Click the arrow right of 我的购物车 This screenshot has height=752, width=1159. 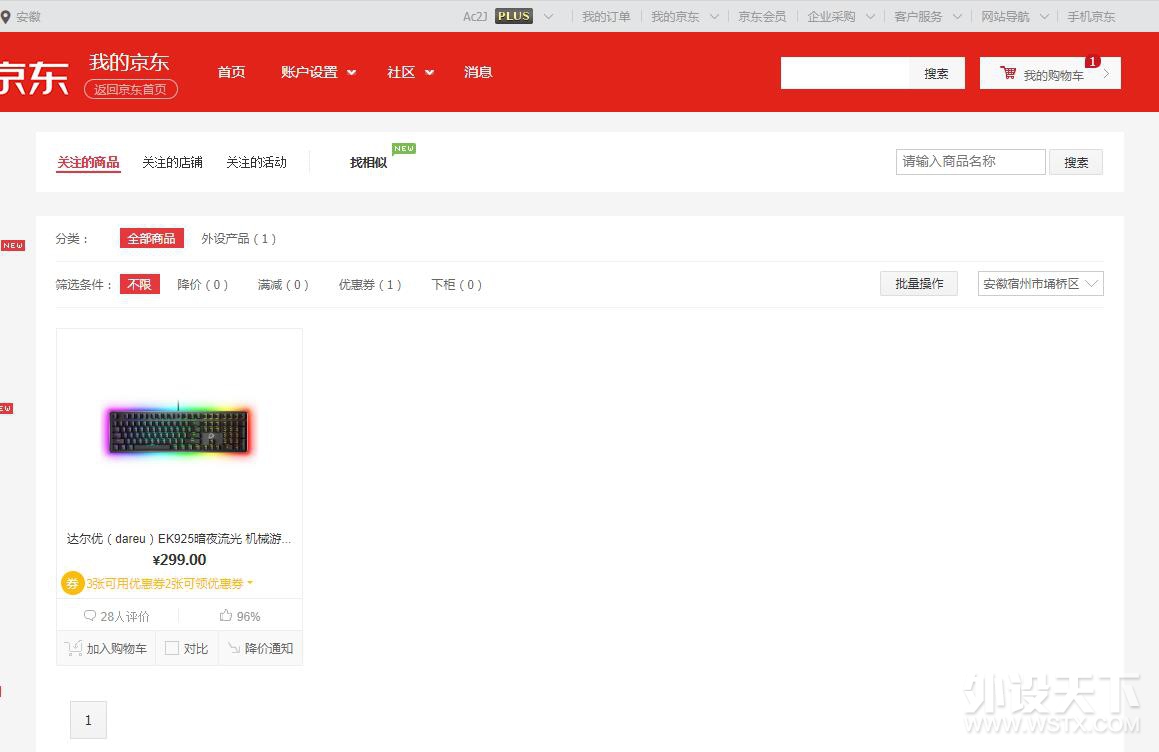(1107, 73)
